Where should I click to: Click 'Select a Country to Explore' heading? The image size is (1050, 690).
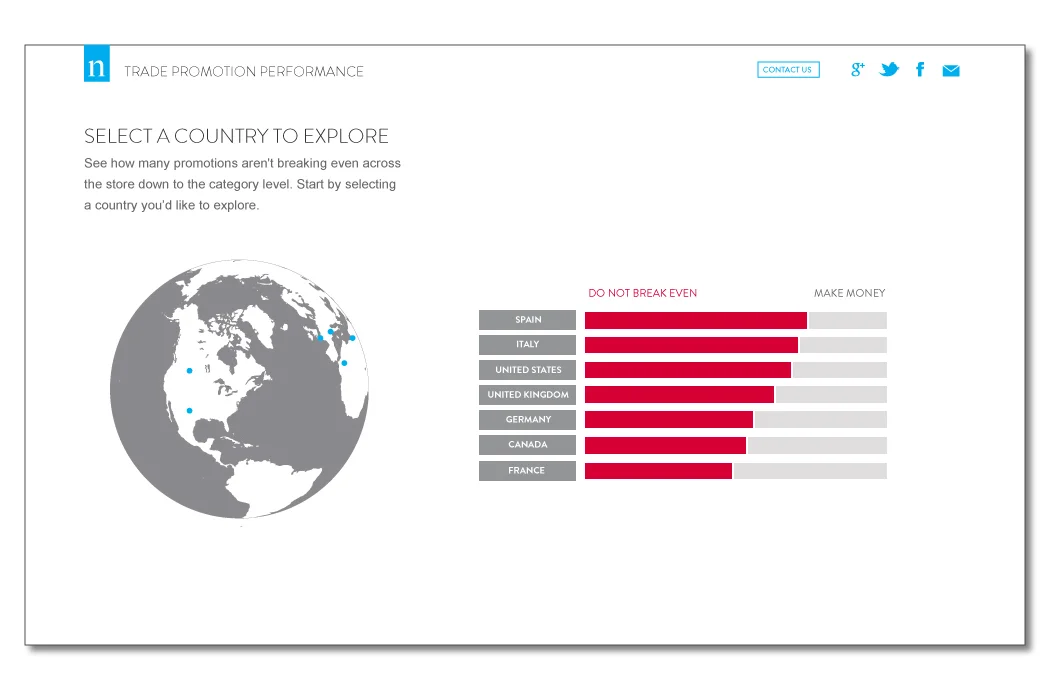click(x=236, y=136)
